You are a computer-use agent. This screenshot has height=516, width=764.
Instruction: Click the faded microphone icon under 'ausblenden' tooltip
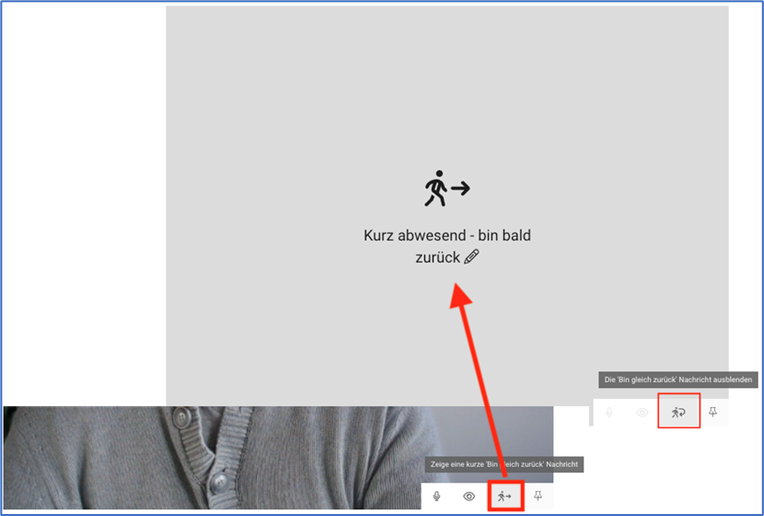pos(609,412)
